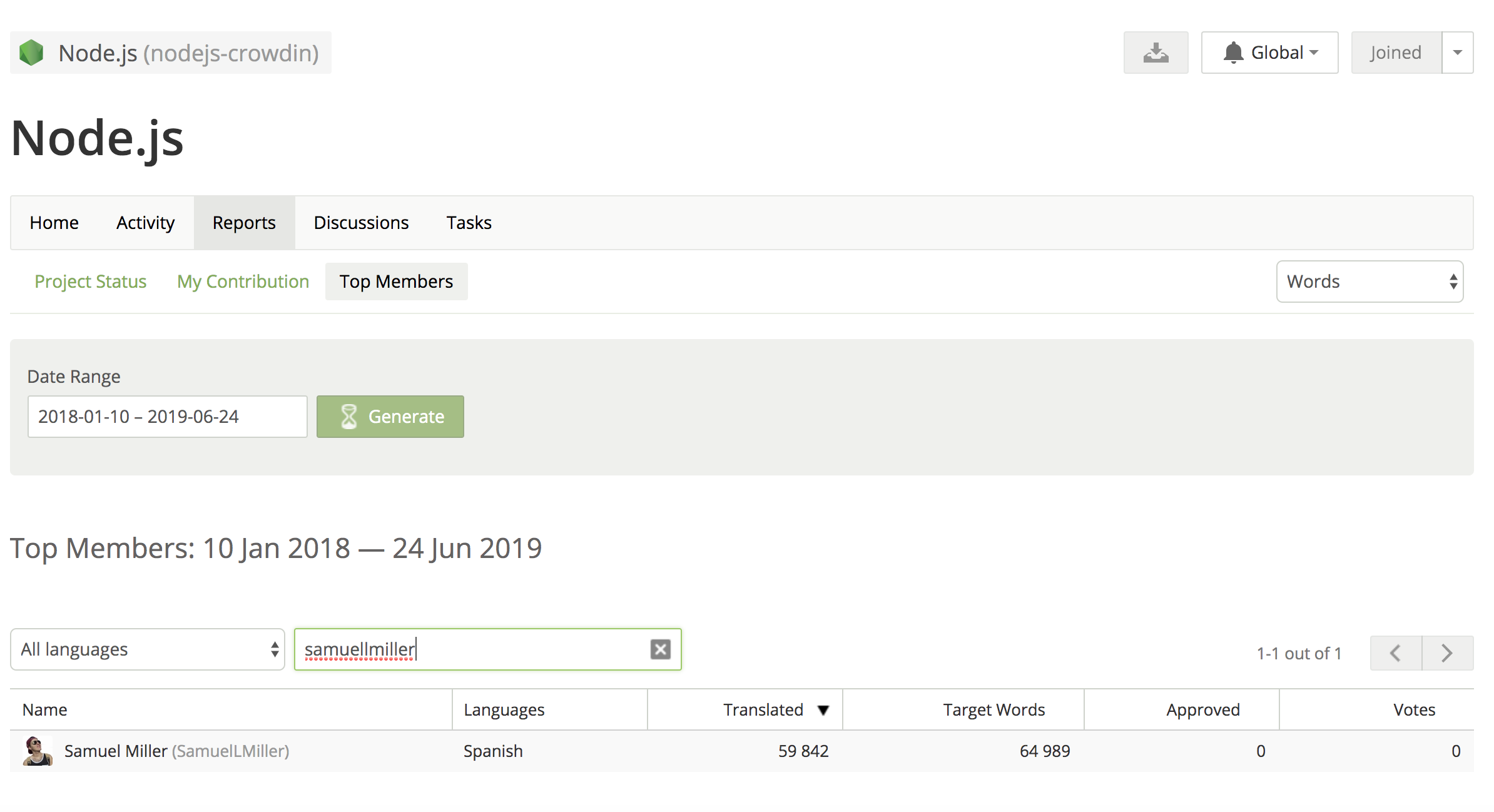Go to the Discussions tab
Screen dimensions: 1494x812
pos(361,223)
